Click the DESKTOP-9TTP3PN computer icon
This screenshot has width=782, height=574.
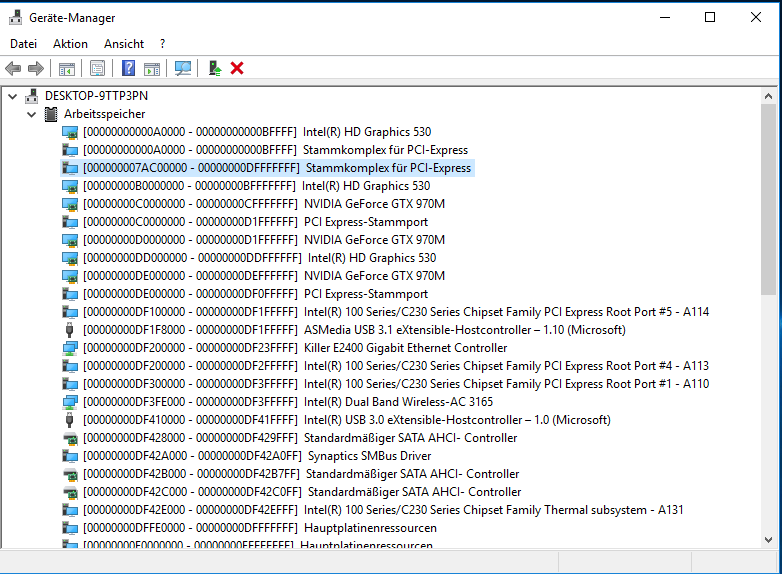coord(32,95)
